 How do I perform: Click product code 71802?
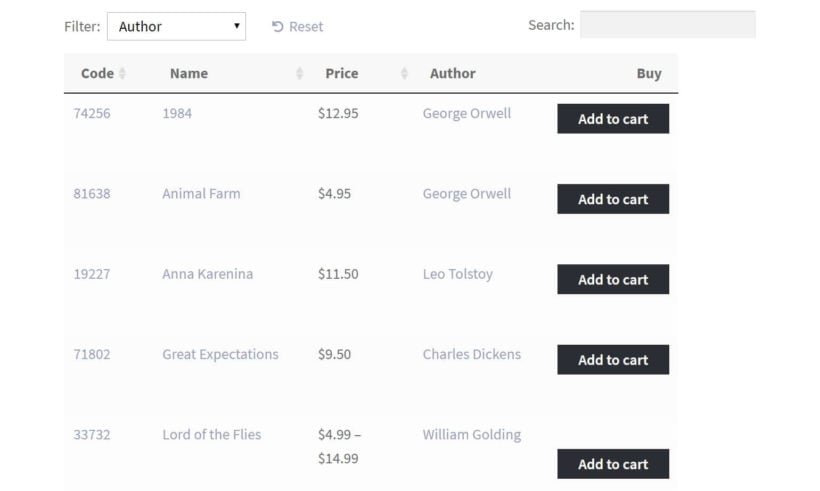(92, 355)
